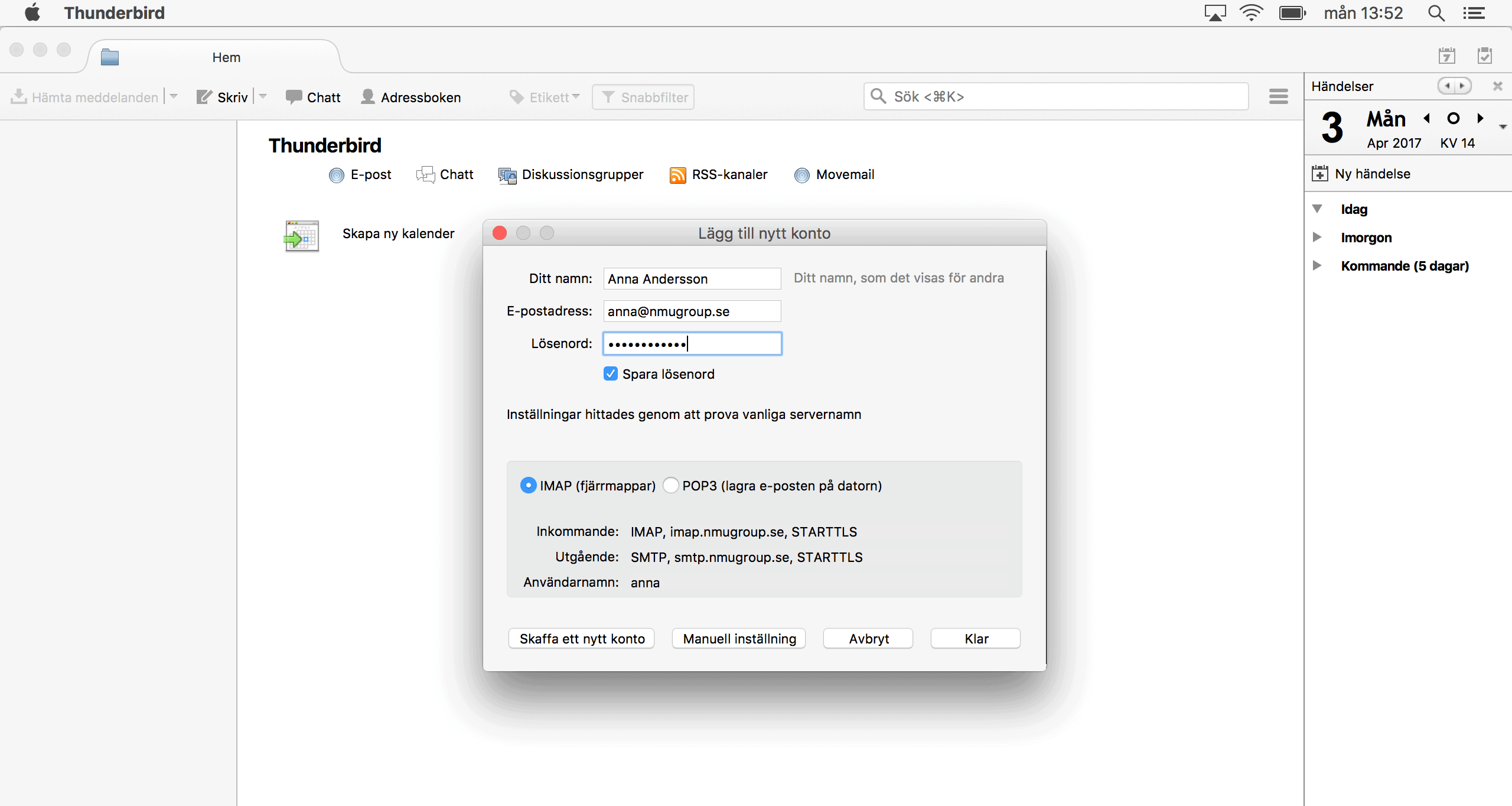Set up a Movemail account
This screenshot has height=806, width=1512.
pos(834,174)
